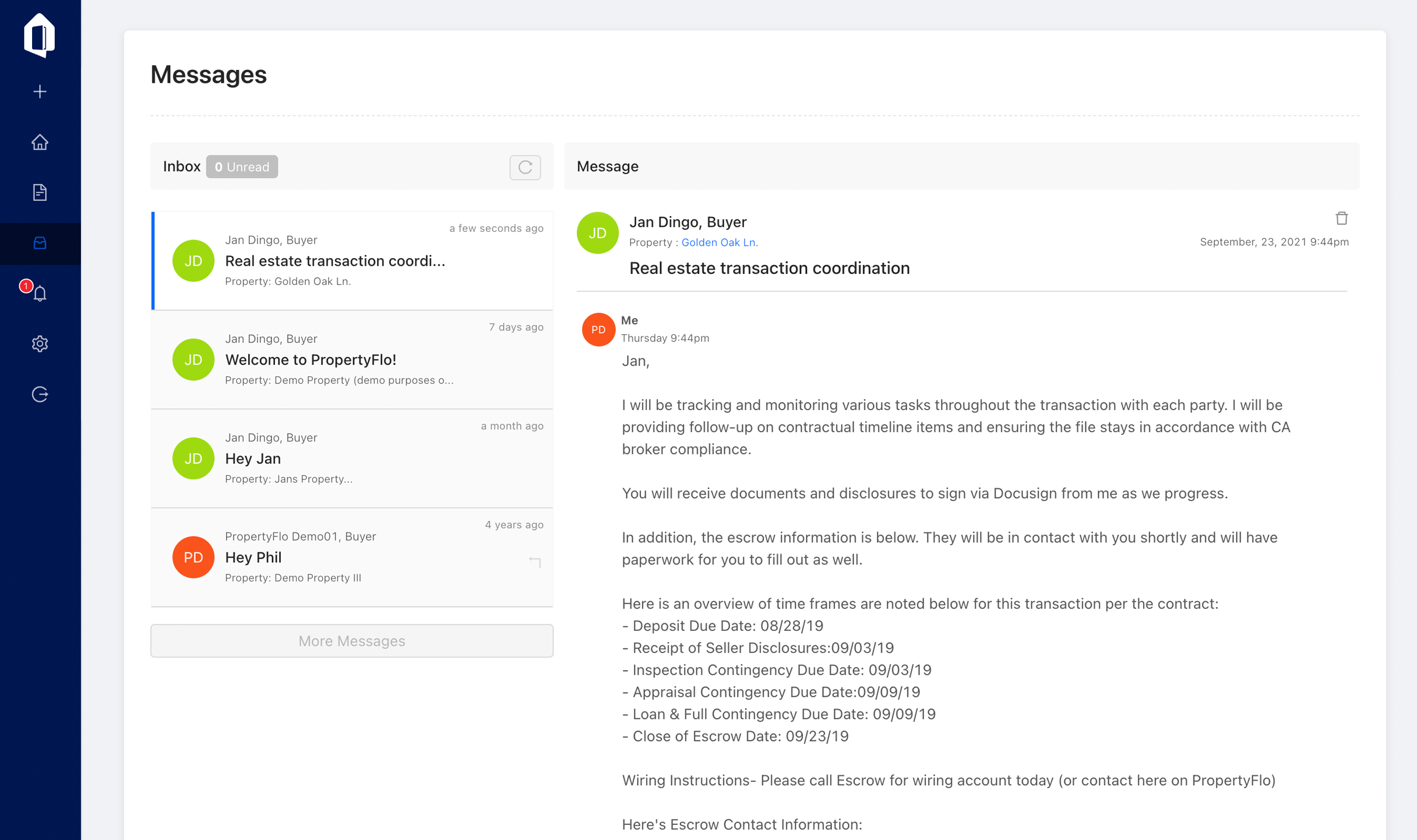1417x840 pixels.
Task: Delete the conversation using the trash icon
Action: [x=1342, y=218]
